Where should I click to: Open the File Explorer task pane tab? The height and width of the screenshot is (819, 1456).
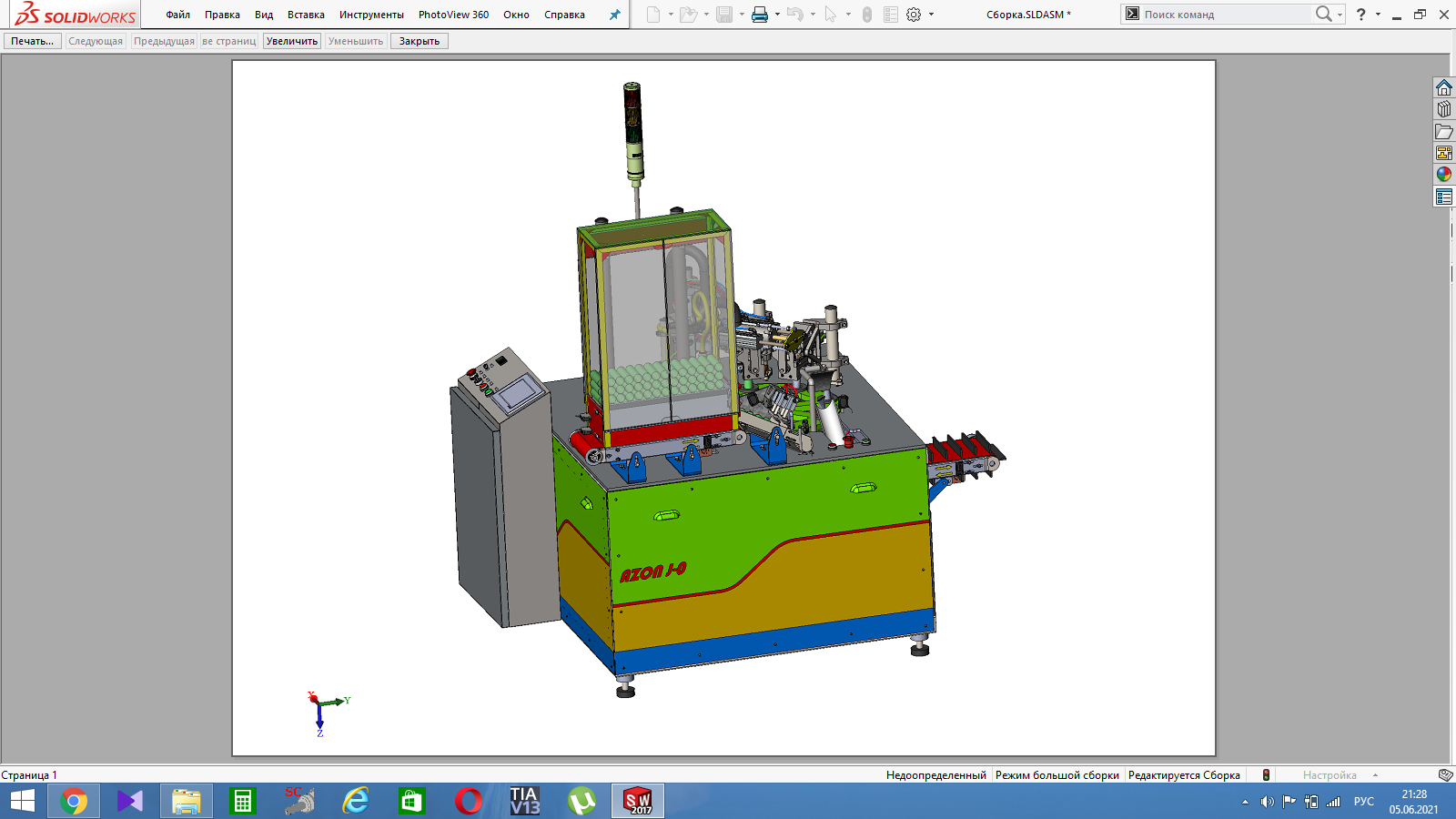click(x=1444, y=131)
